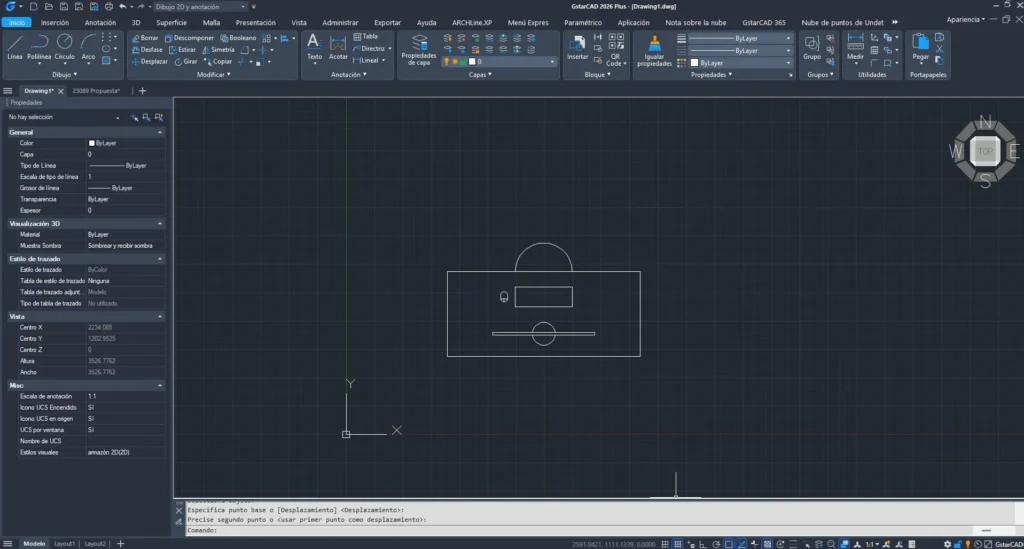Screen dimensions: 1024x549
Task: Open Propiedades de capa manager
Action: [419, 50]
